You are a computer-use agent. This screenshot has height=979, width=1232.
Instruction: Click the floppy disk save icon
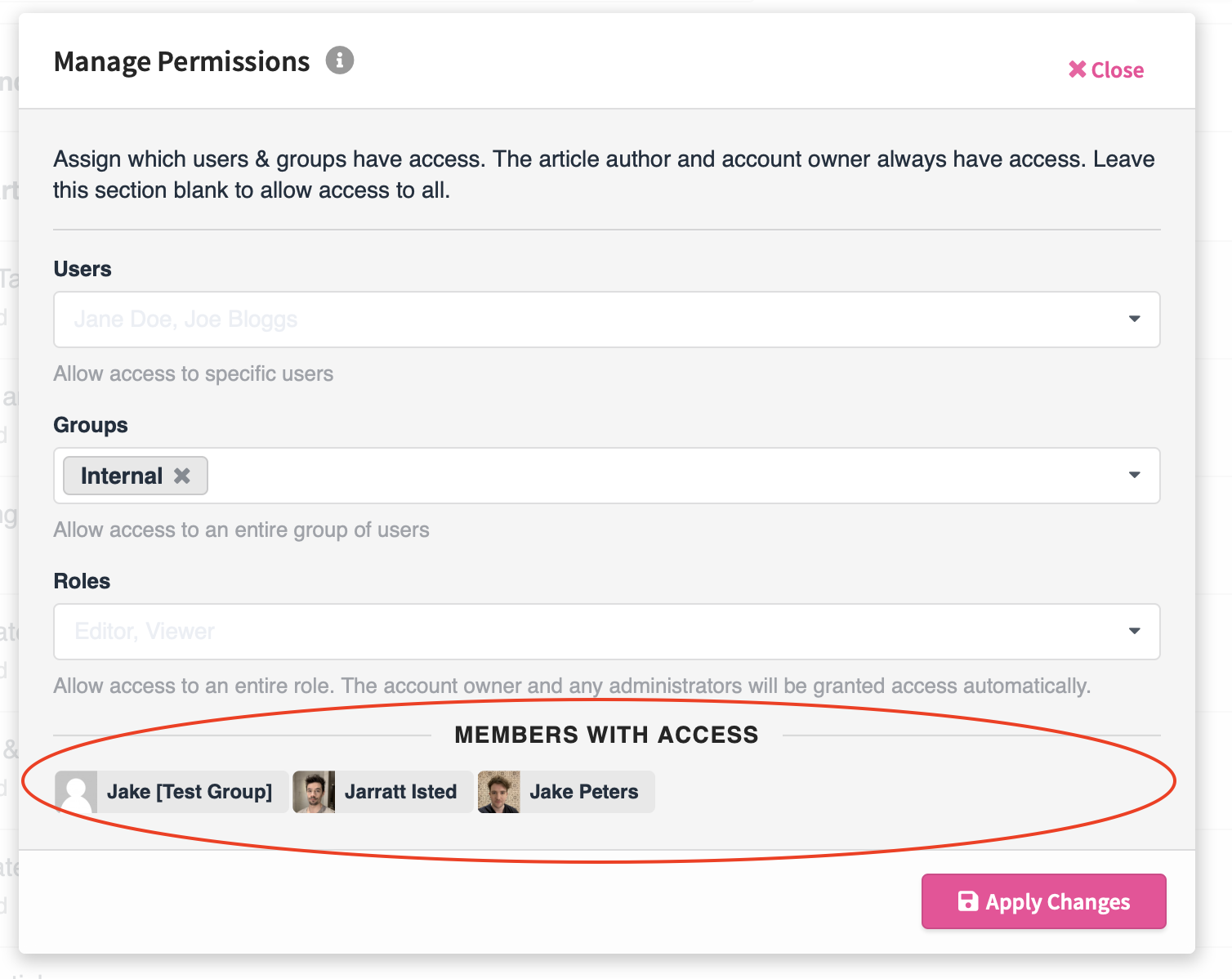coord(967,901)
